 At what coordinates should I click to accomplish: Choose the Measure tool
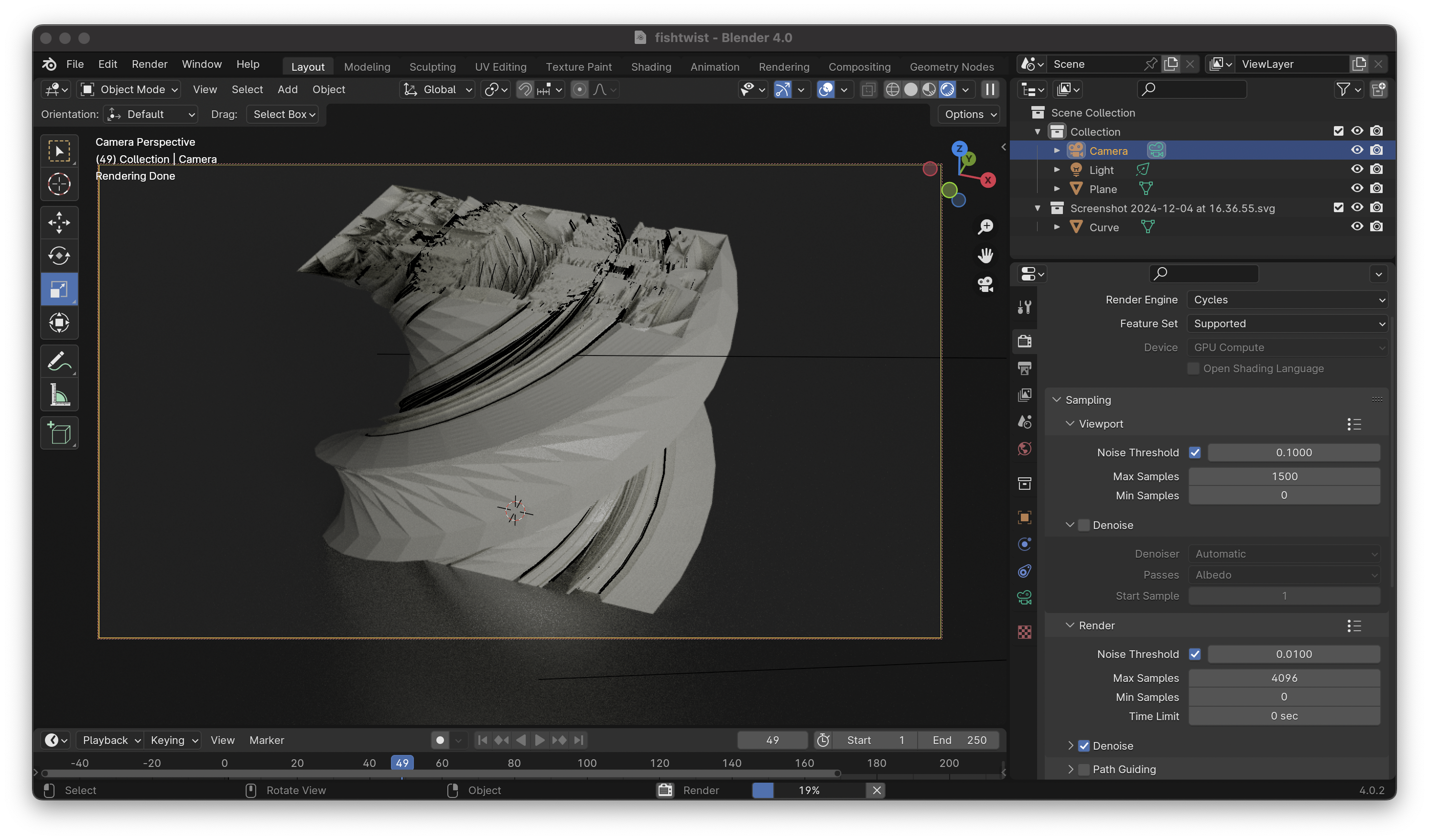[x=59, y=395]
